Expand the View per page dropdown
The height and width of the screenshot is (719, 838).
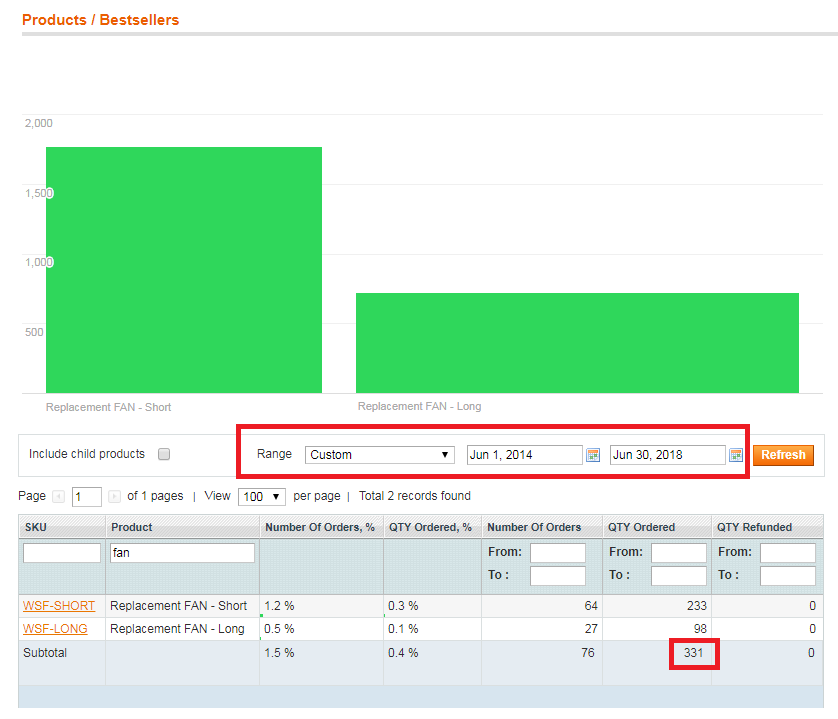tap(262, 497)
